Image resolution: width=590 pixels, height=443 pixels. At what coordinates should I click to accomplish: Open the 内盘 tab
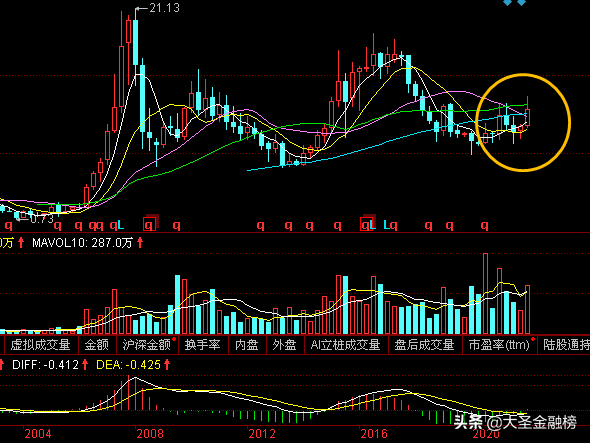[247, 345]
